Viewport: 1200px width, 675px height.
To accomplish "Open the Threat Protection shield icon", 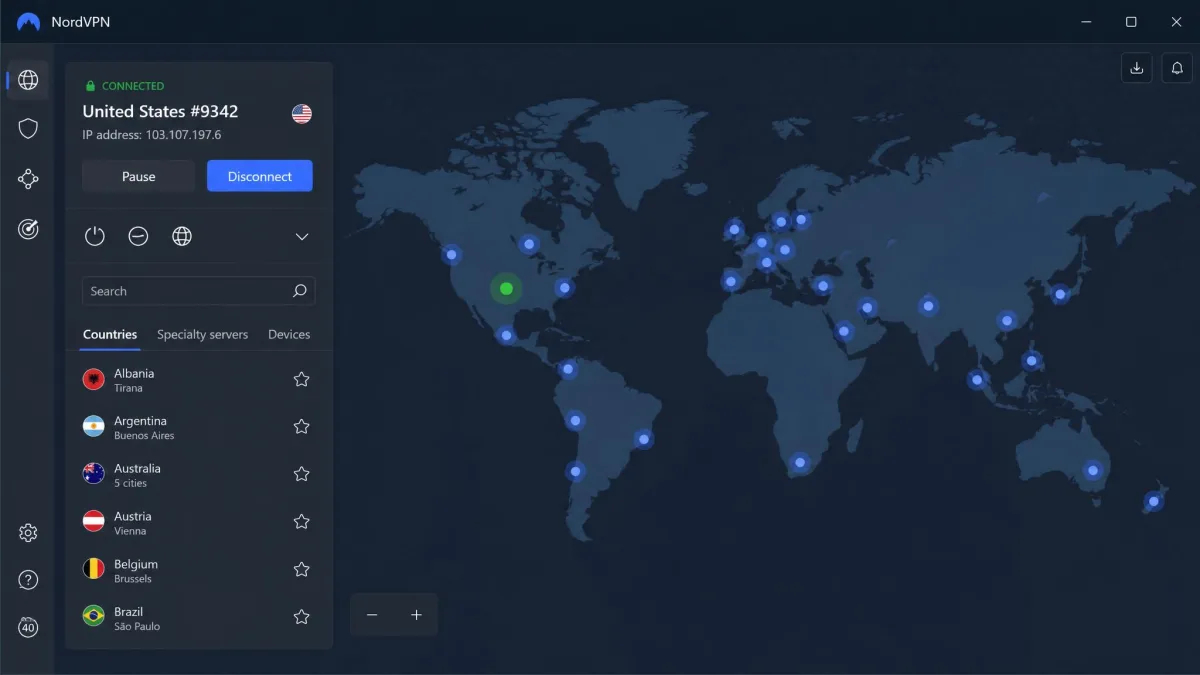I will tap(28, 128).
